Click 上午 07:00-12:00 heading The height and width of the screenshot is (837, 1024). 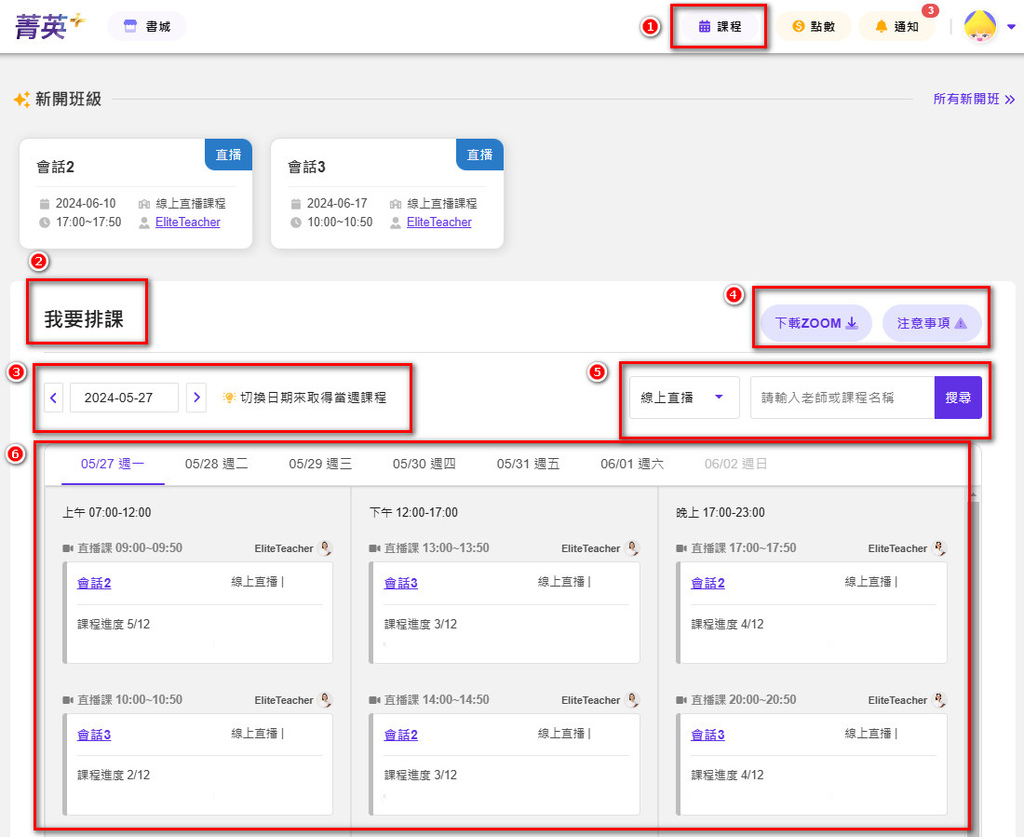[x=106, y=513]
